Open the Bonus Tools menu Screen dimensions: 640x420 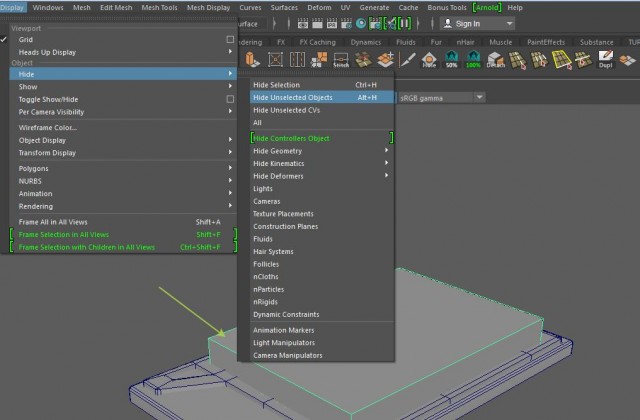point(447,7)
